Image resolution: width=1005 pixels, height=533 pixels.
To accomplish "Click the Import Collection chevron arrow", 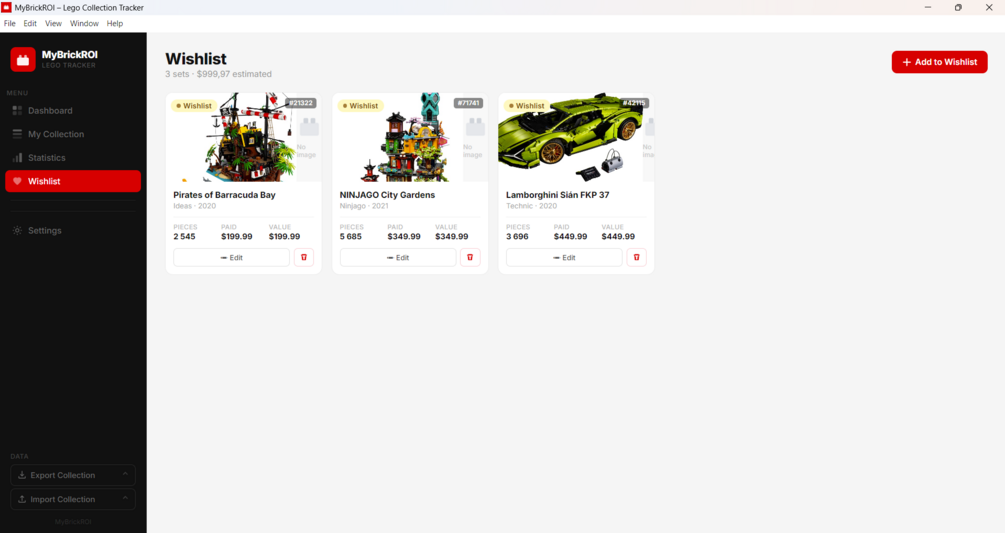I will pyautogui.click(x=125, y=498).
